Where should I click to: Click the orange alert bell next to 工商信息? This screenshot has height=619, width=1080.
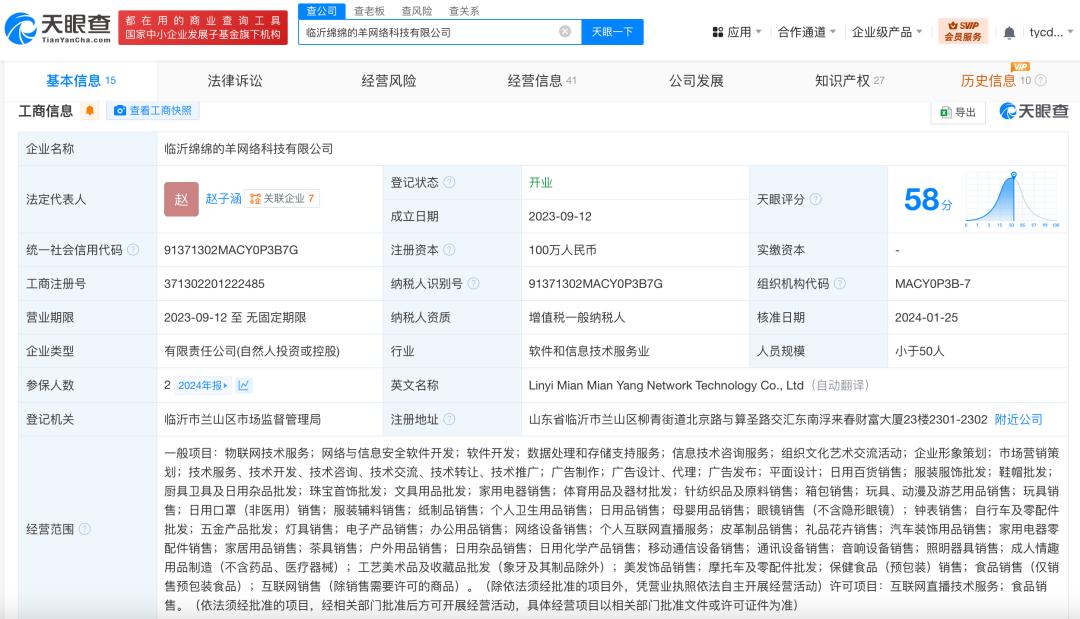(x=90, y=111)
